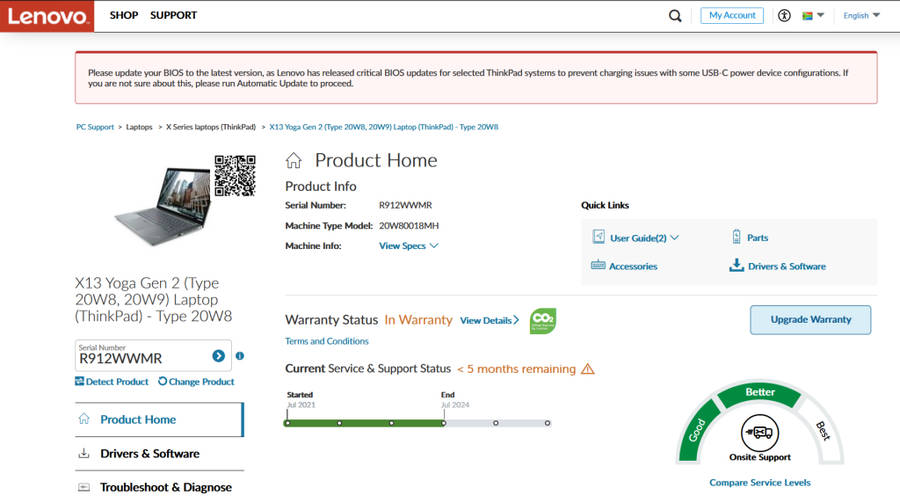Click the serial number info icon
The height and width of the screenshot is (504, 900).
(x=240, y=356)
